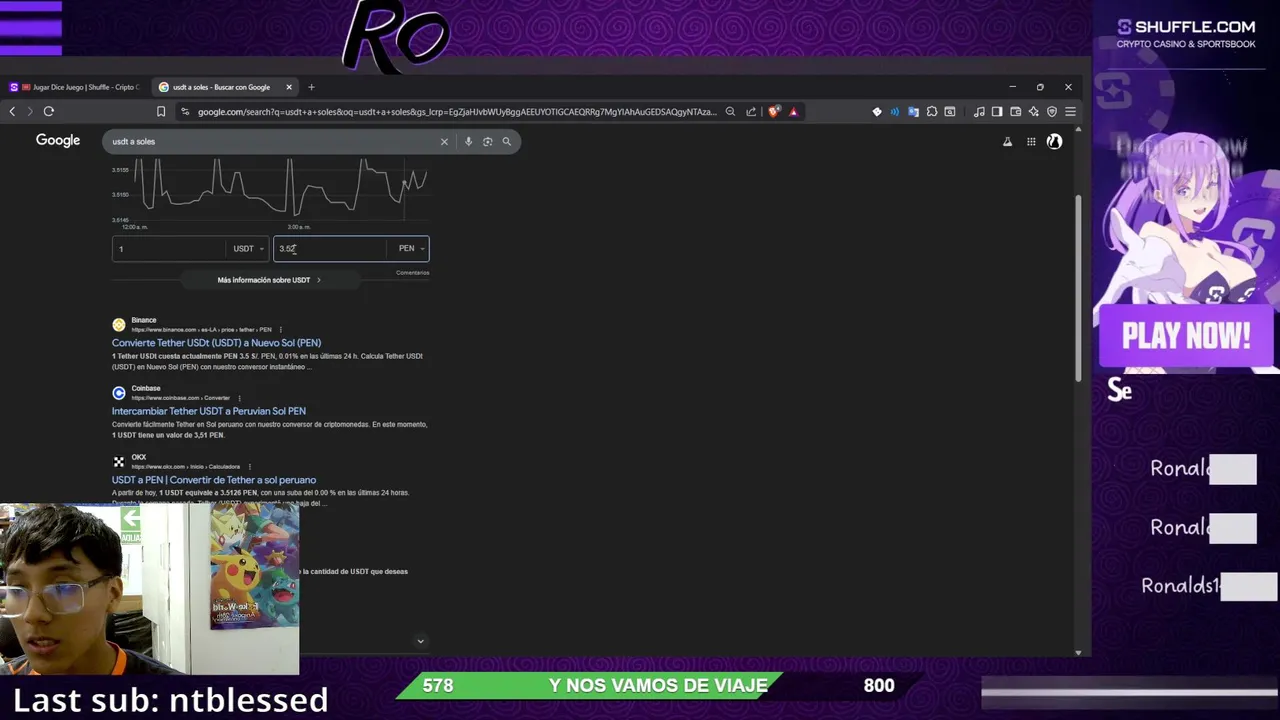The height and width of the screenshot is (720, 1280).
Task: Click the PEN amount field showing 3.52
Action: (331, 248)
